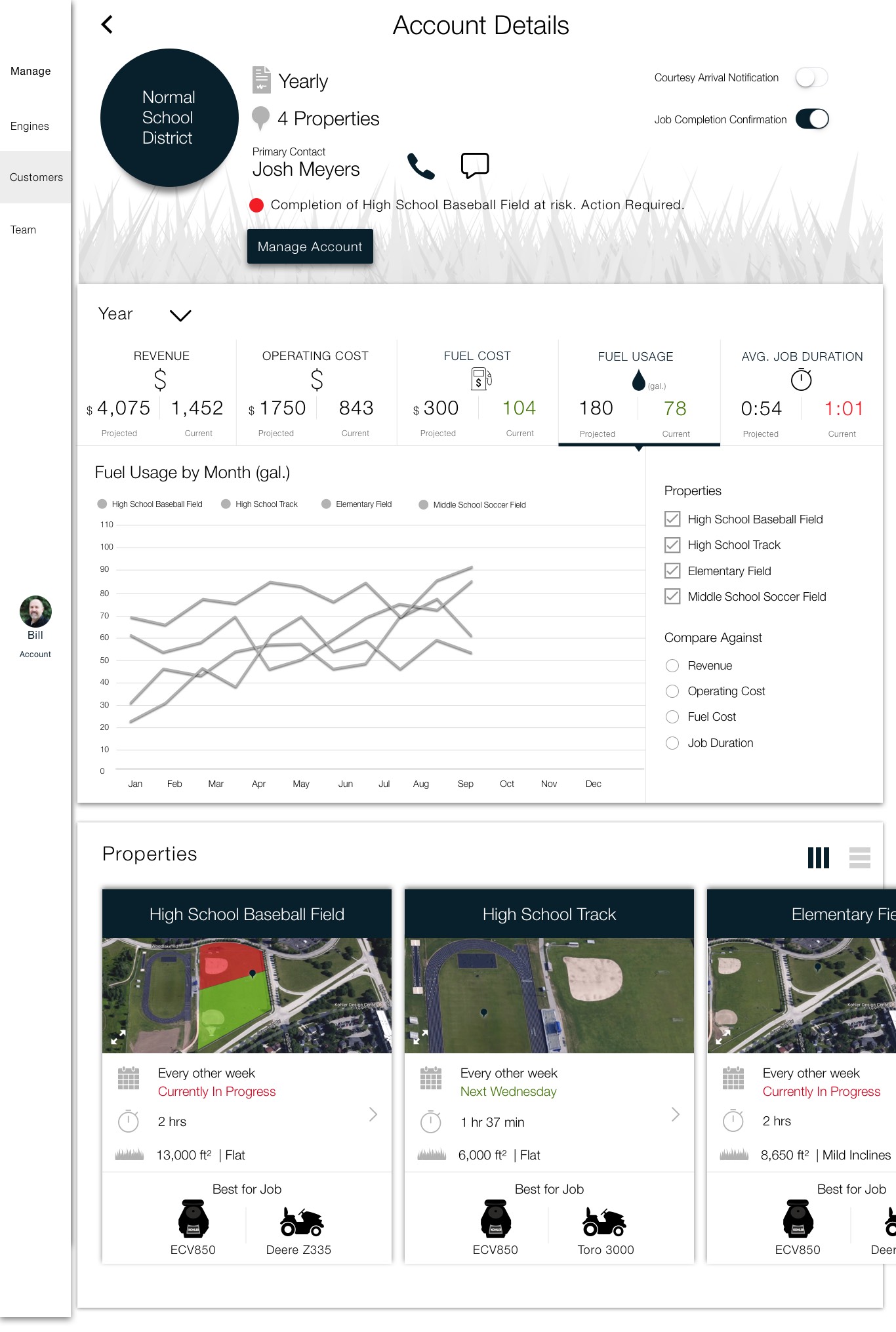Switch to column grid view icon
896x1332 pixels.
tap(818, 857)
